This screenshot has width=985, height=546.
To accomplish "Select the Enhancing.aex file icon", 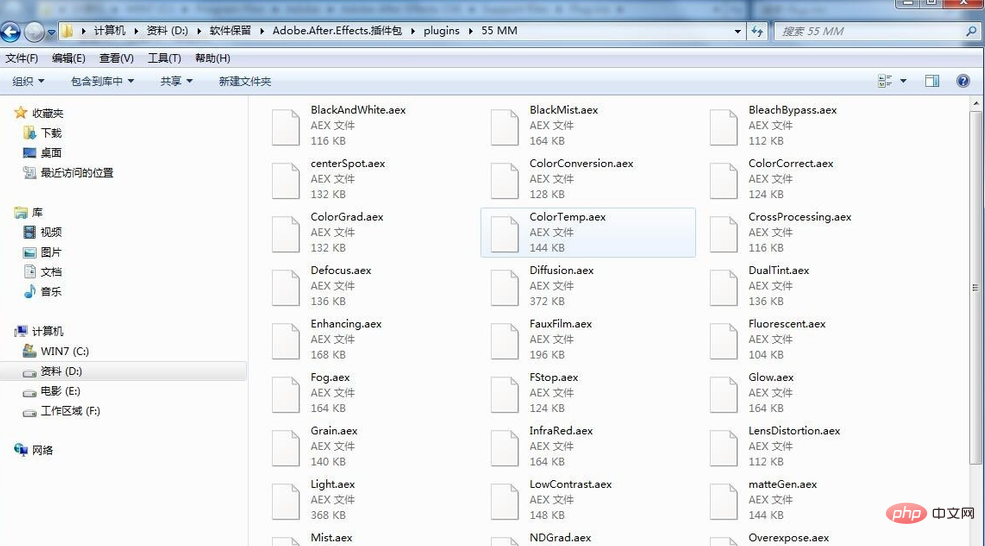I will tap(285, 340).
